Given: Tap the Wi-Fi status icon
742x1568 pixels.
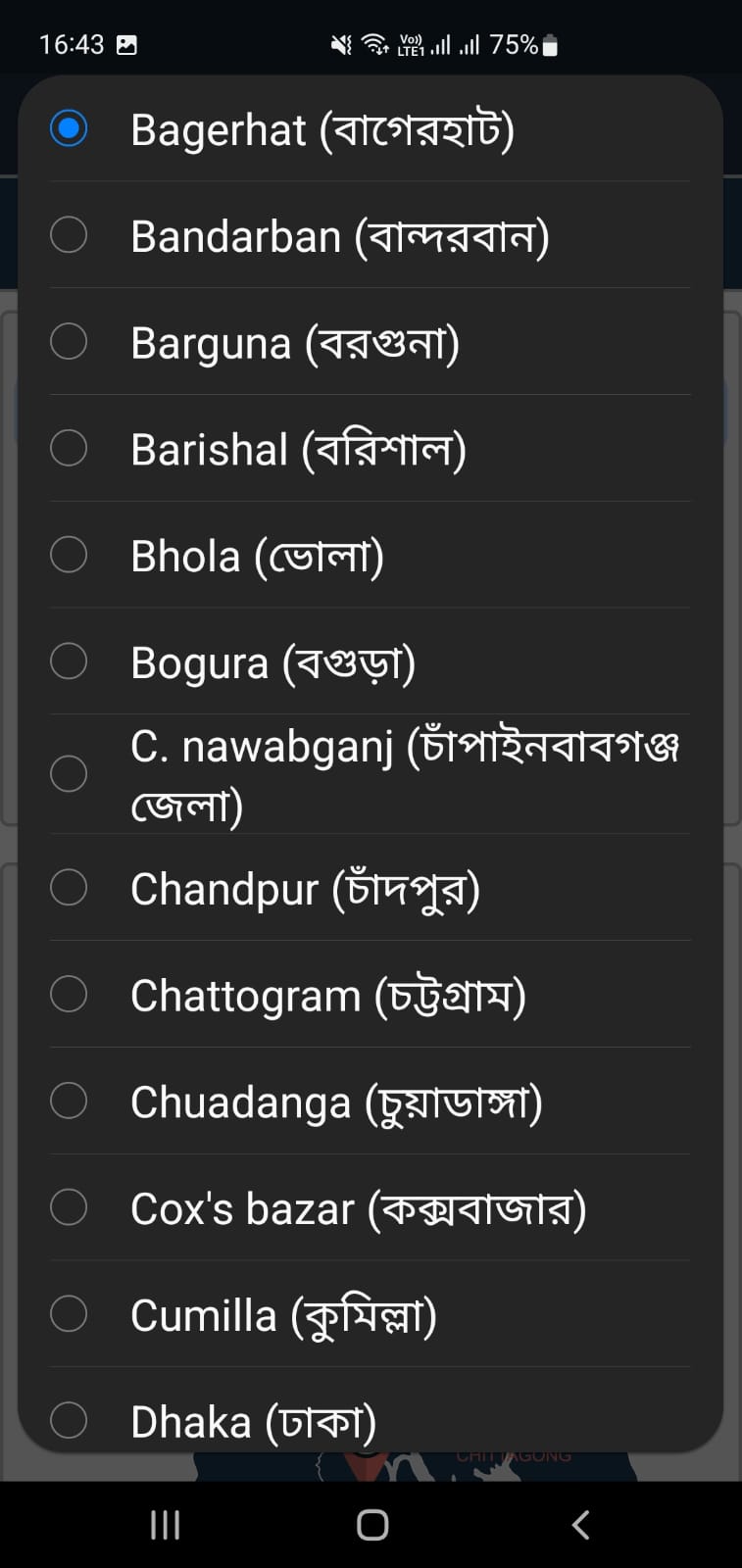Looking at the screenshot, I should [375, 44].
